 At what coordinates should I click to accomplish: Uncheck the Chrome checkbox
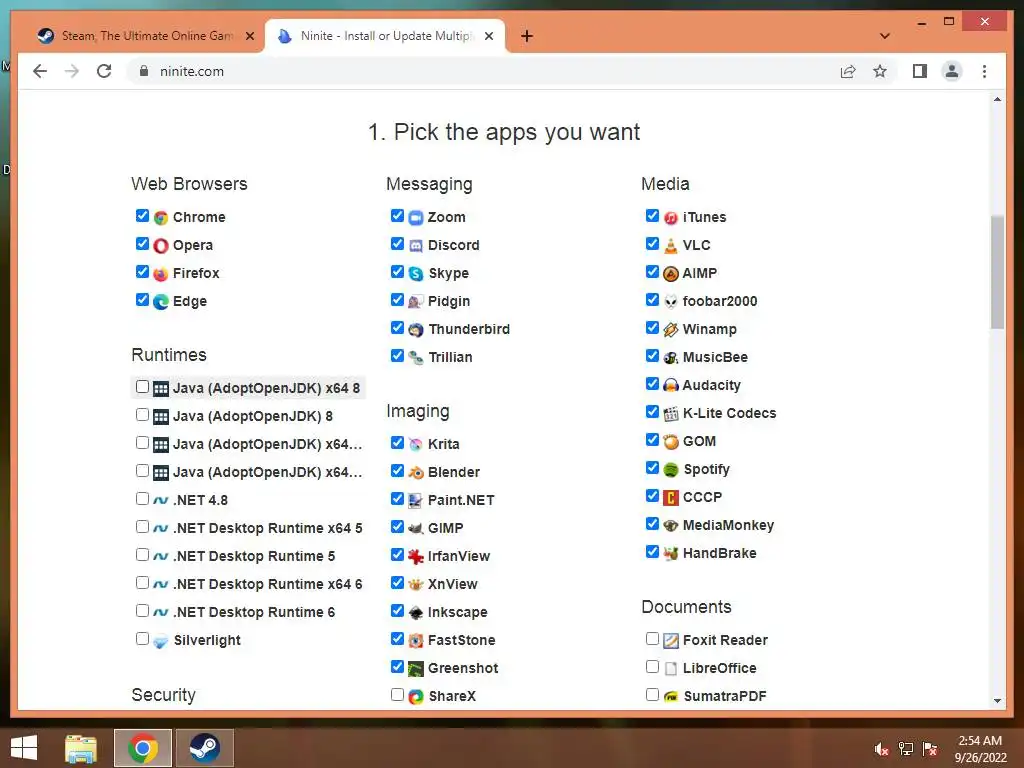pos(142,216)
